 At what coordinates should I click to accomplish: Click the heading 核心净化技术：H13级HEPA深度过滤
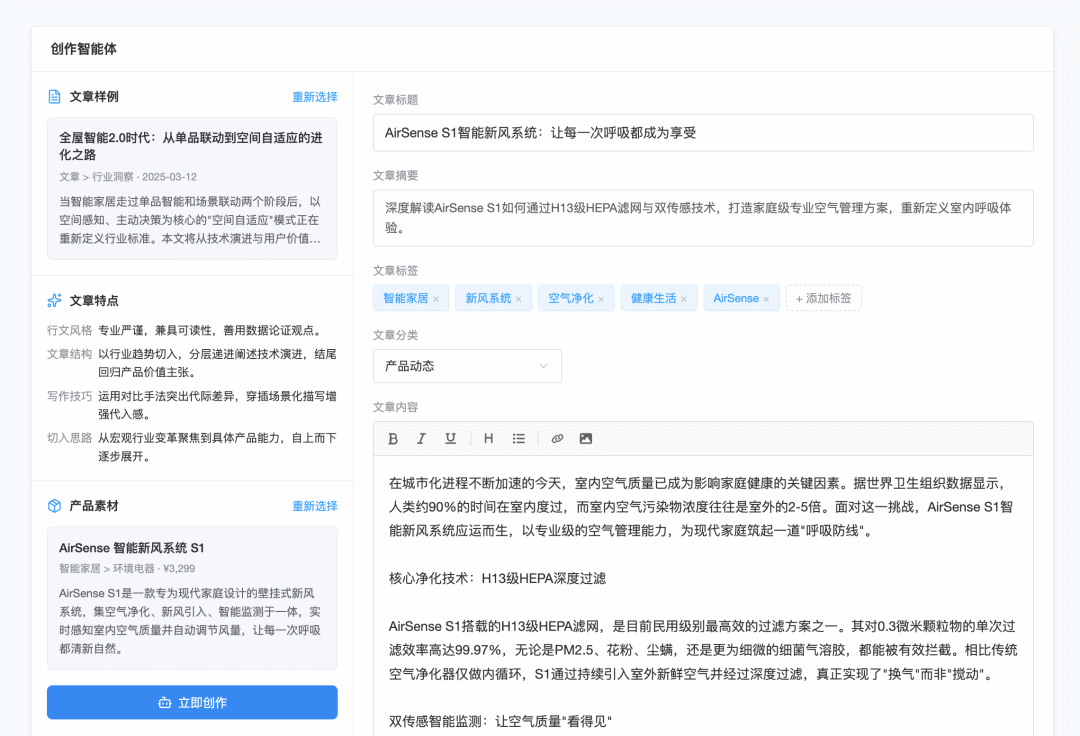(497, 578)
